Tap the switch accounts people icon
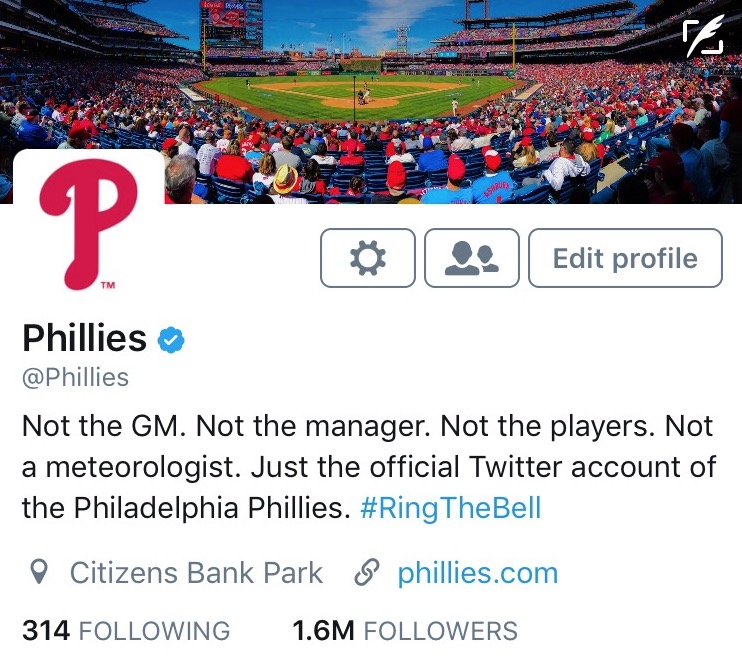Screen dimensions: 742x669 (472, 258)
